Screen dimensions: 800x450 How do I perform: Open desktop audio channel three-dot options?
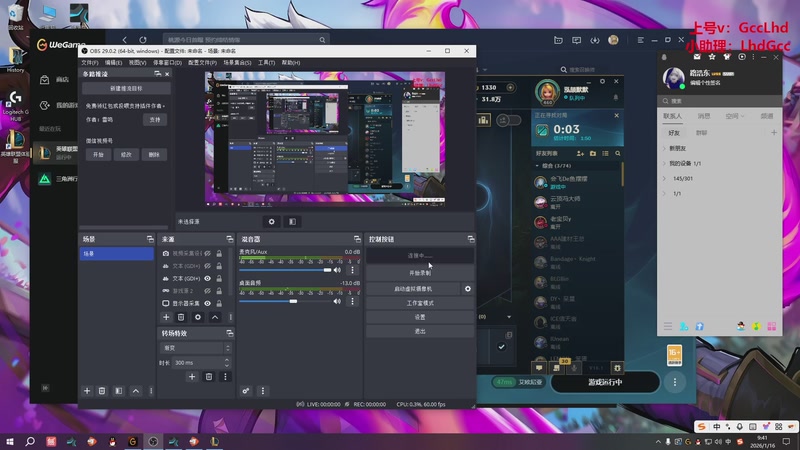click(352, 301)
